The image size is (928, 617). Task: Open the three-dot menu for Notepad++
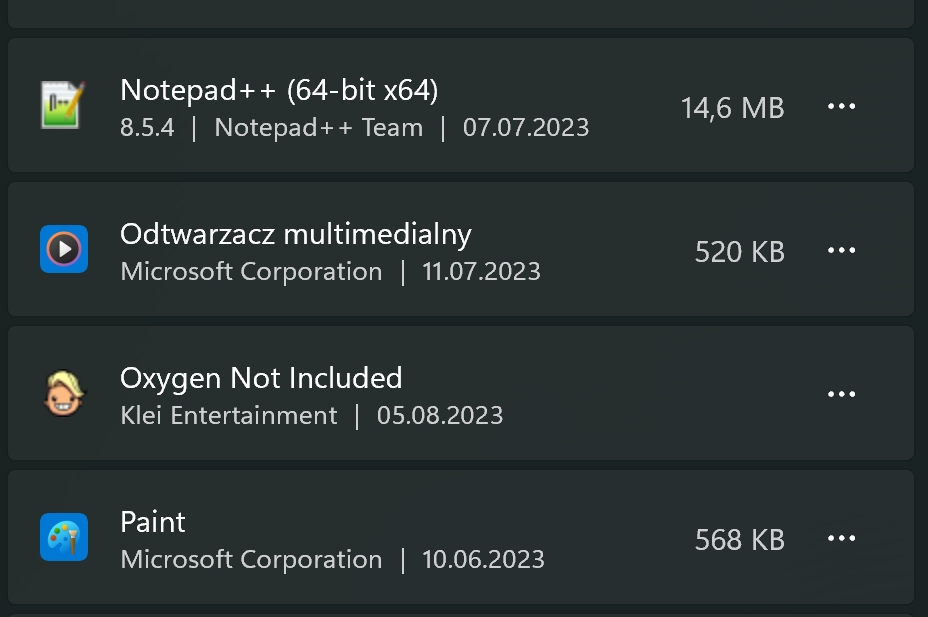click(x=842, y=107)
